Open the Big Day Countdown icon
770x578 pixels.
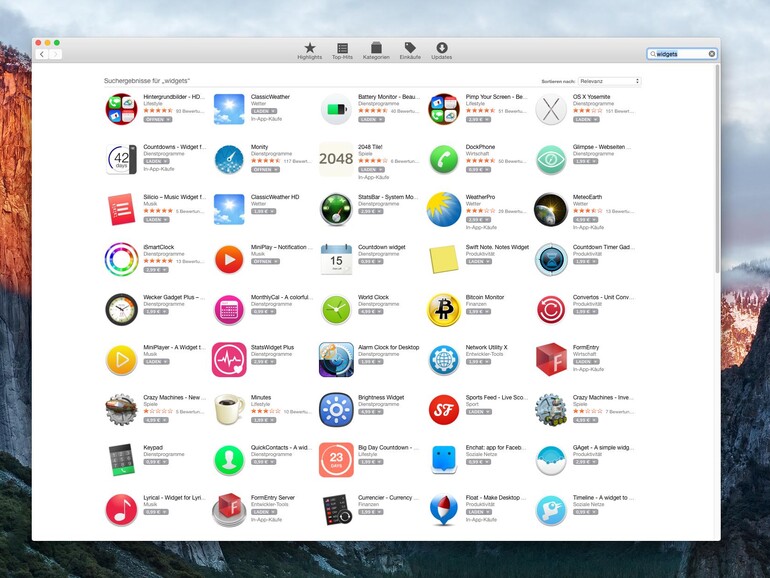click(336, 460)
